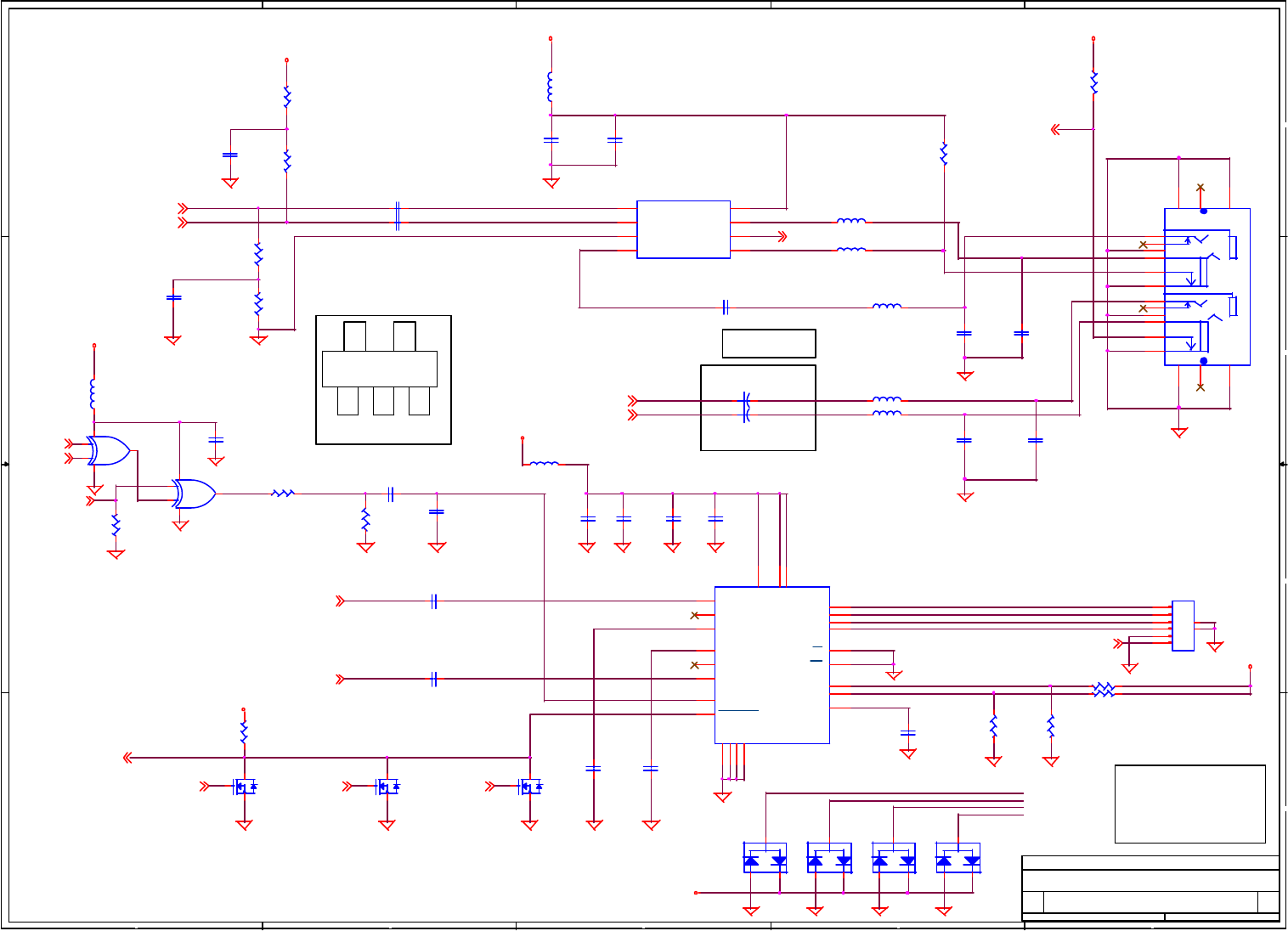Click the no-connect marker on top of the jack
The width and height of the screenshot is (1288, 931).
pyautogui.click(x=1200, y=188)
